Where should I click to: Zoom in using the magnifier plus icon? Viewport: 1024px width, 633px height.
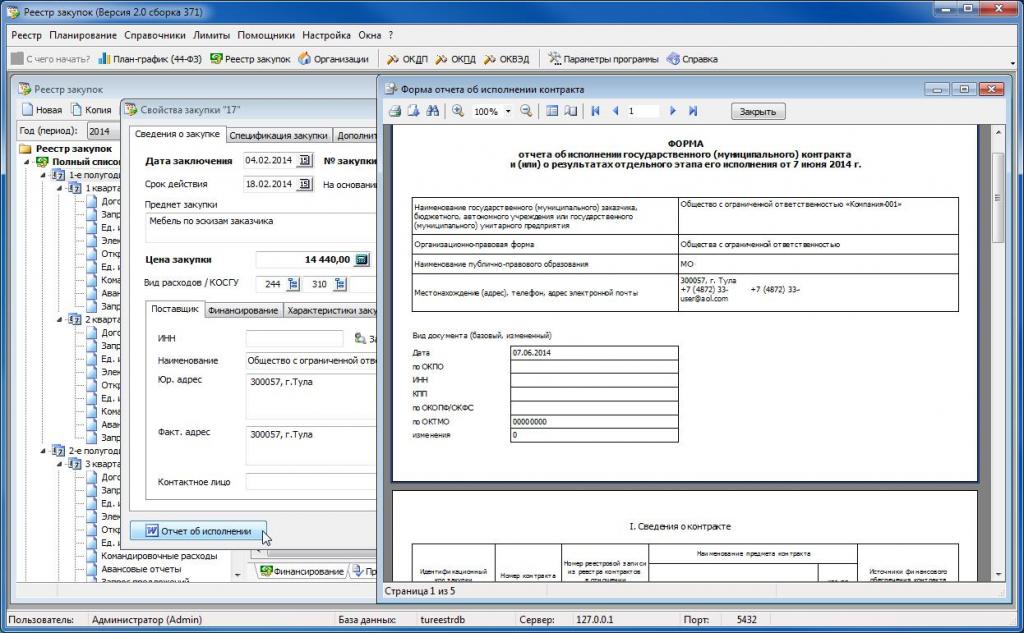pyautogui.click(x=458, y=111)
